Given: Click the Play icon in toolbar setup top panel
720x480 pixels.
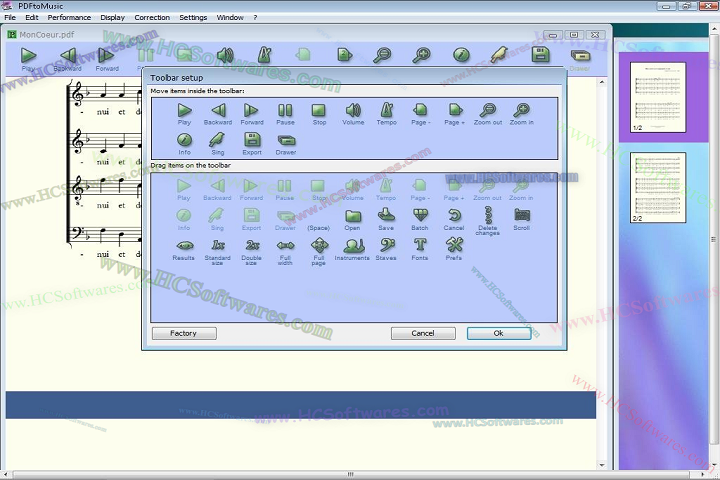Looking at the screenshot, I should (185, 111).
